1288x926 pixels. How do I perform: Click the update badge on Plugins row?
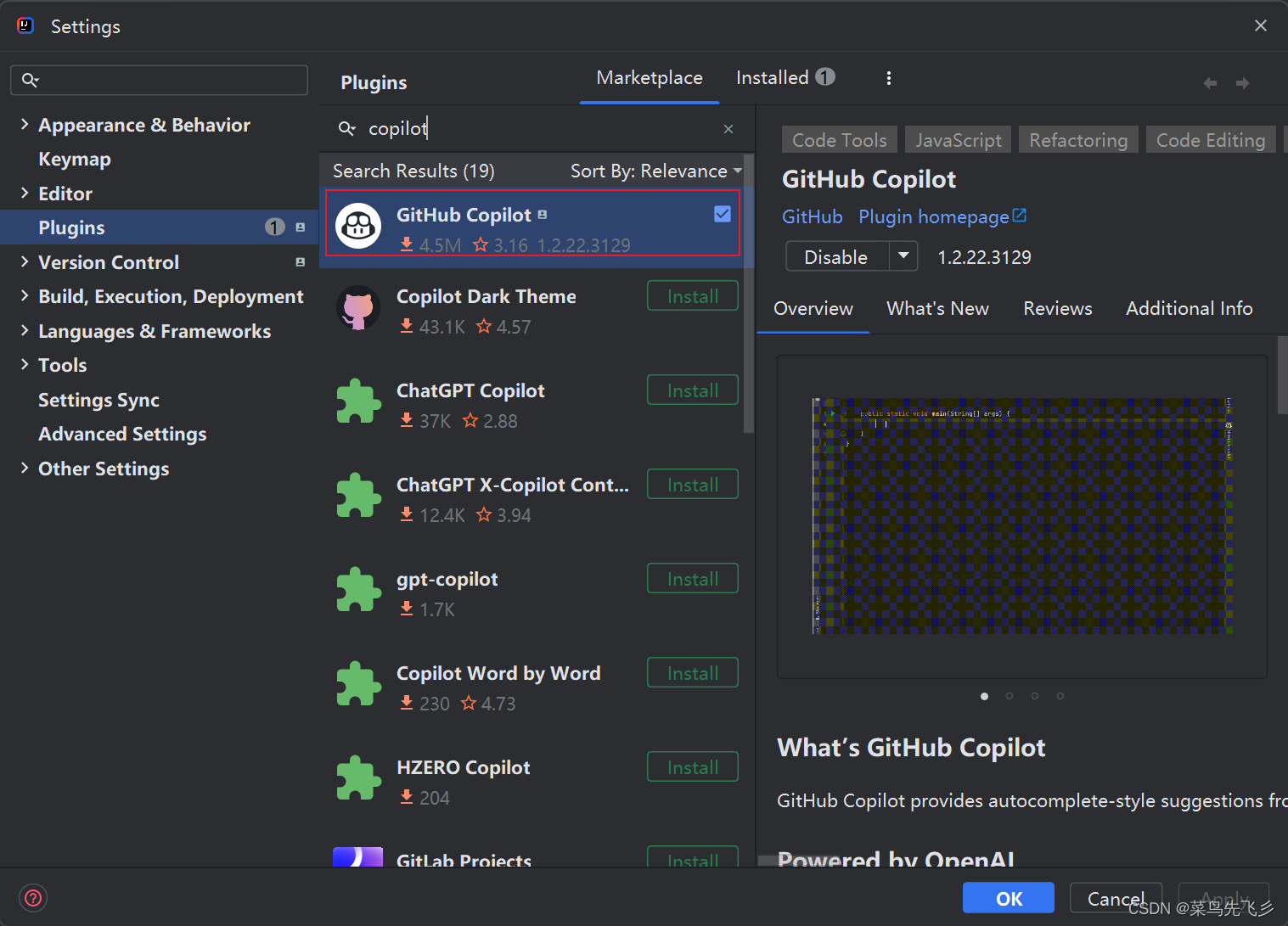(274, 227)
